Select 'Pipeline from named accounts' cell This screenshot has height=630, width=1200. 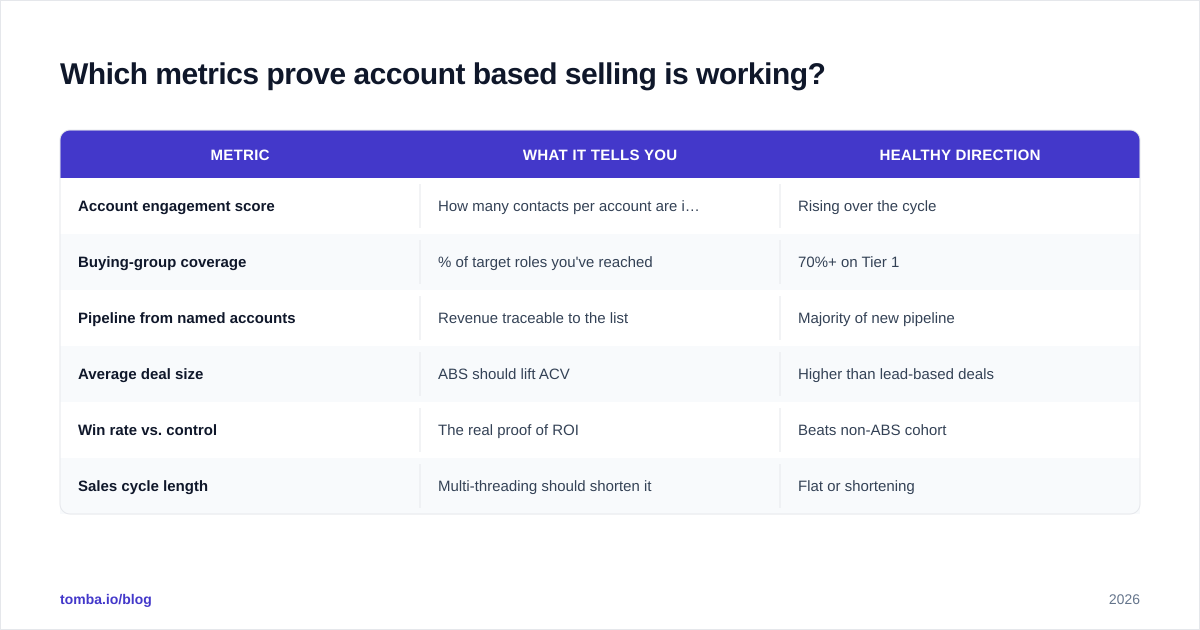pyautogui.click(x=240, y=318)
